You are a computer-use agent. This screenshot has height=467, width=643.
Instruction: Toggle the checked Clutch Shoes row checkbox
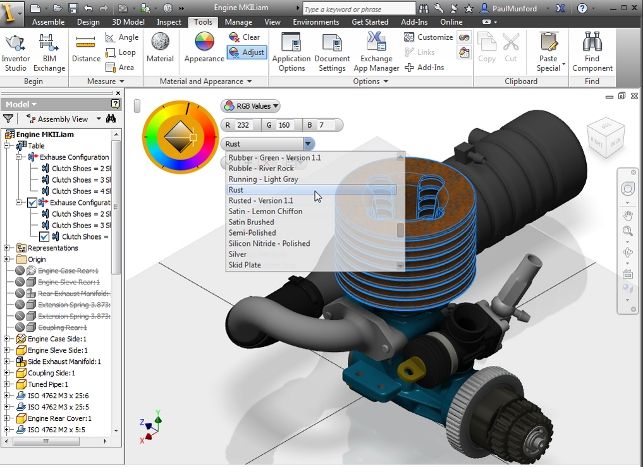pos(43,237)
